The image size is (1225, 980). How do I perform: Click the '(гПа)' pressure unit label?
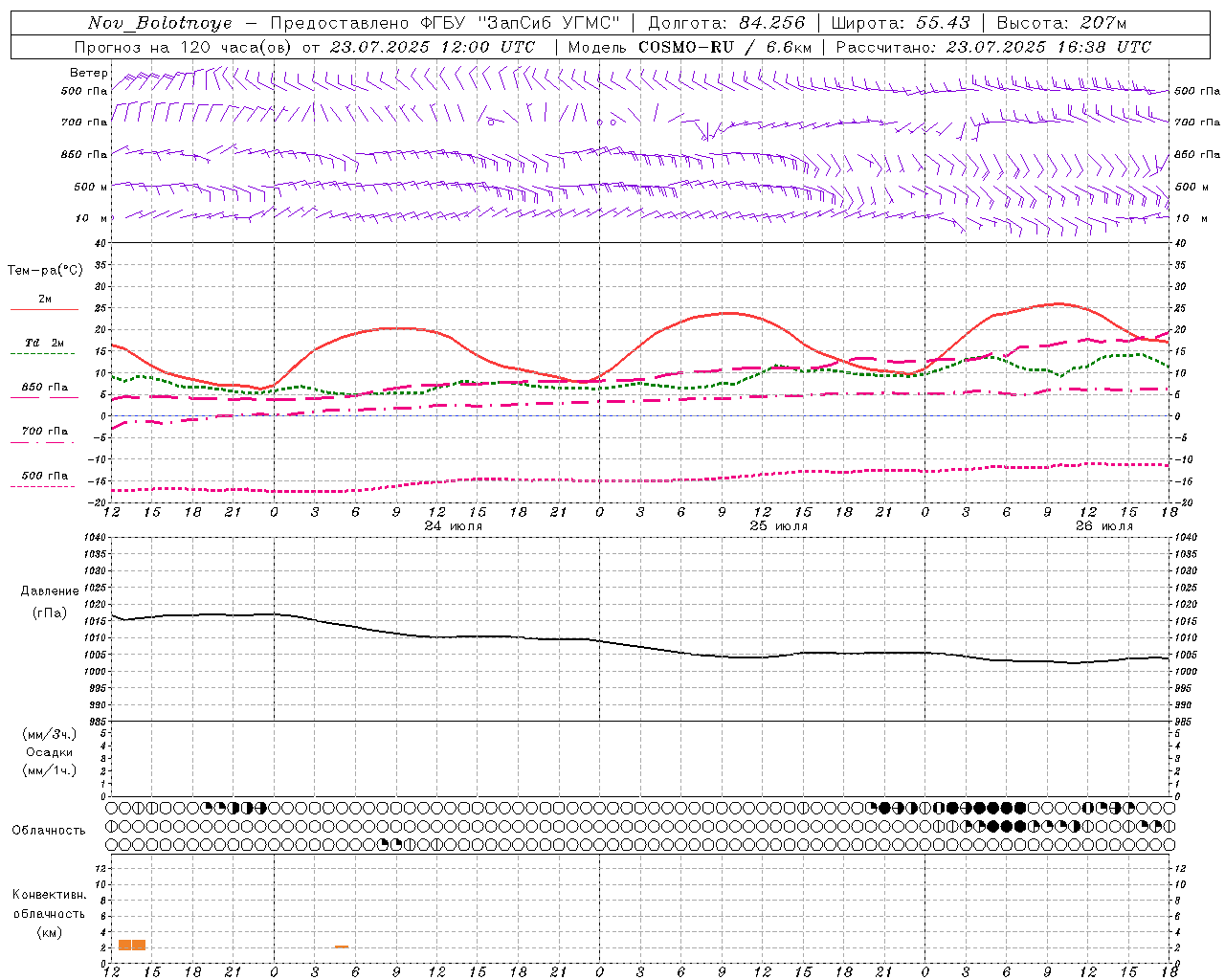pos(50,613)
